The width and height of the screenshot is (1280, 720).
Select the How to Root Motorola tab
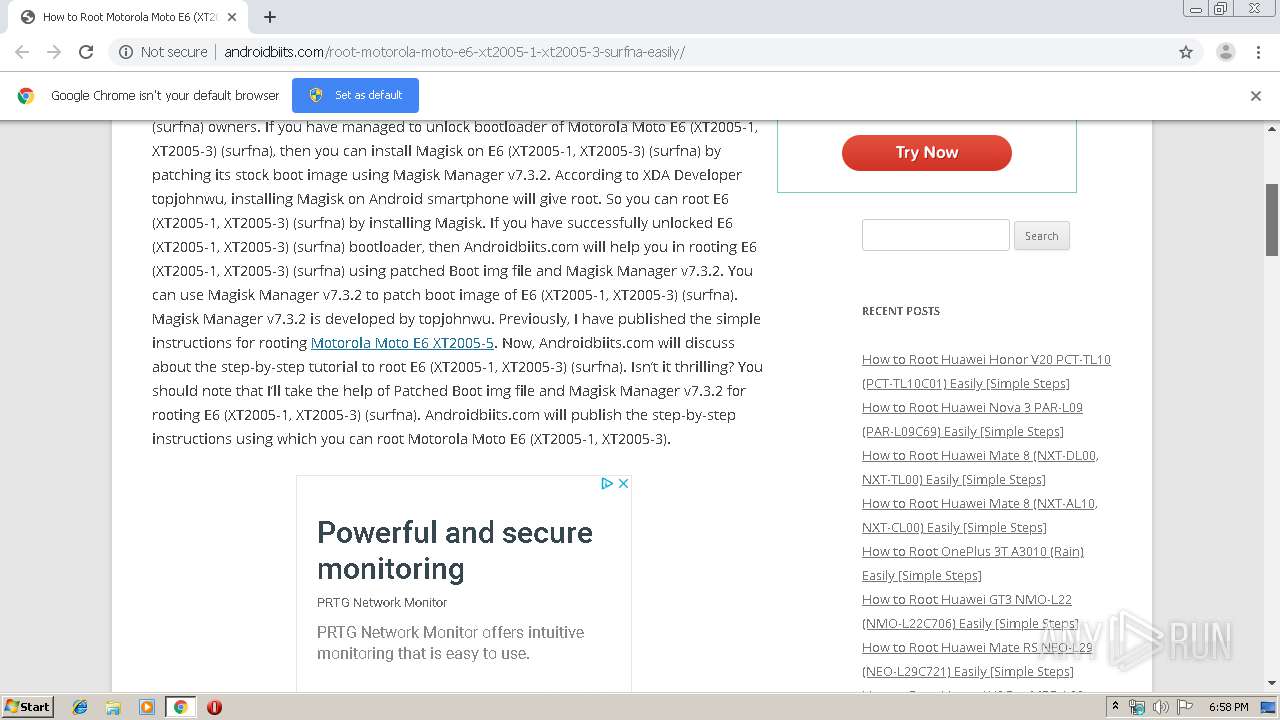point(128,17)
